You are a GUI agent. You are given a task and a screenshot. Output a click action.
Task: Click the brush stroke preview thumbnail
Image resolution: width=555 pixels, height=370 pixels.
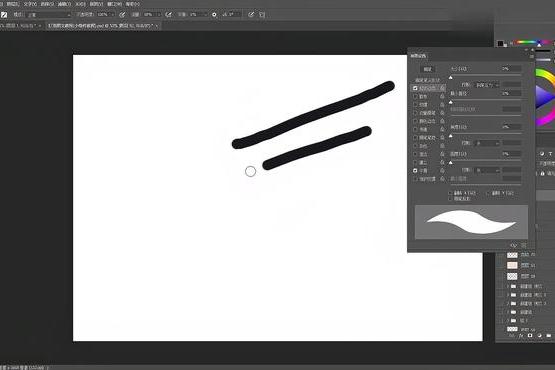tap(471, 222)
